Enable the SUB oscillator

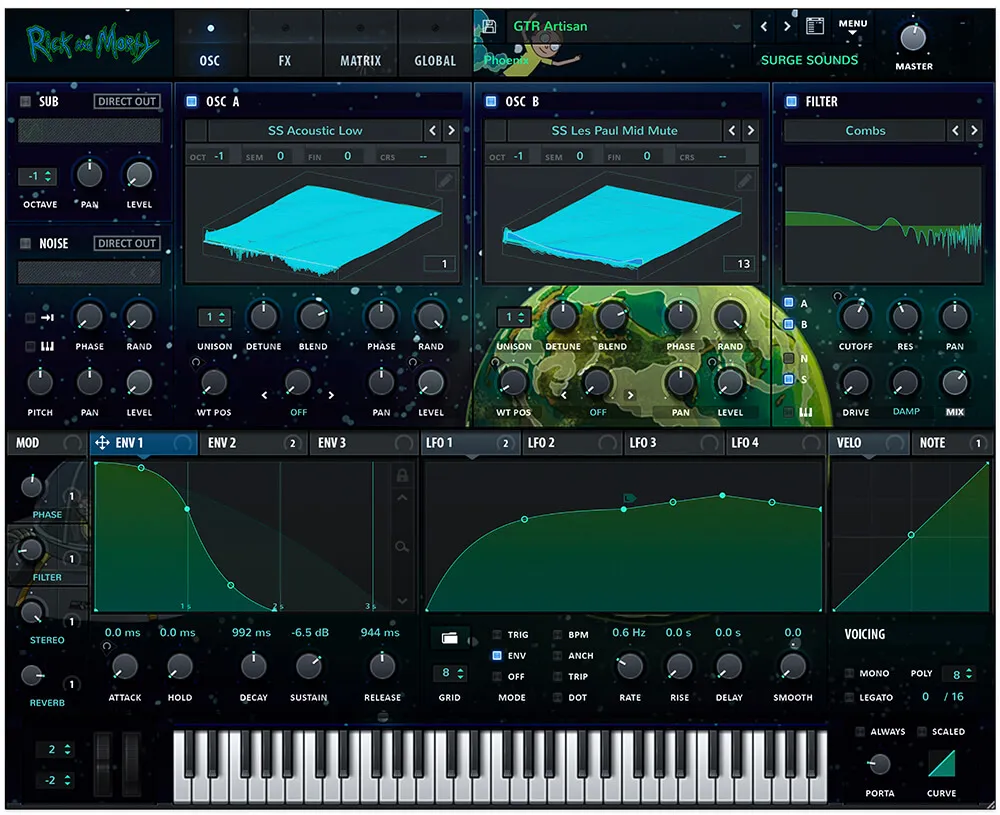point(26,101)
